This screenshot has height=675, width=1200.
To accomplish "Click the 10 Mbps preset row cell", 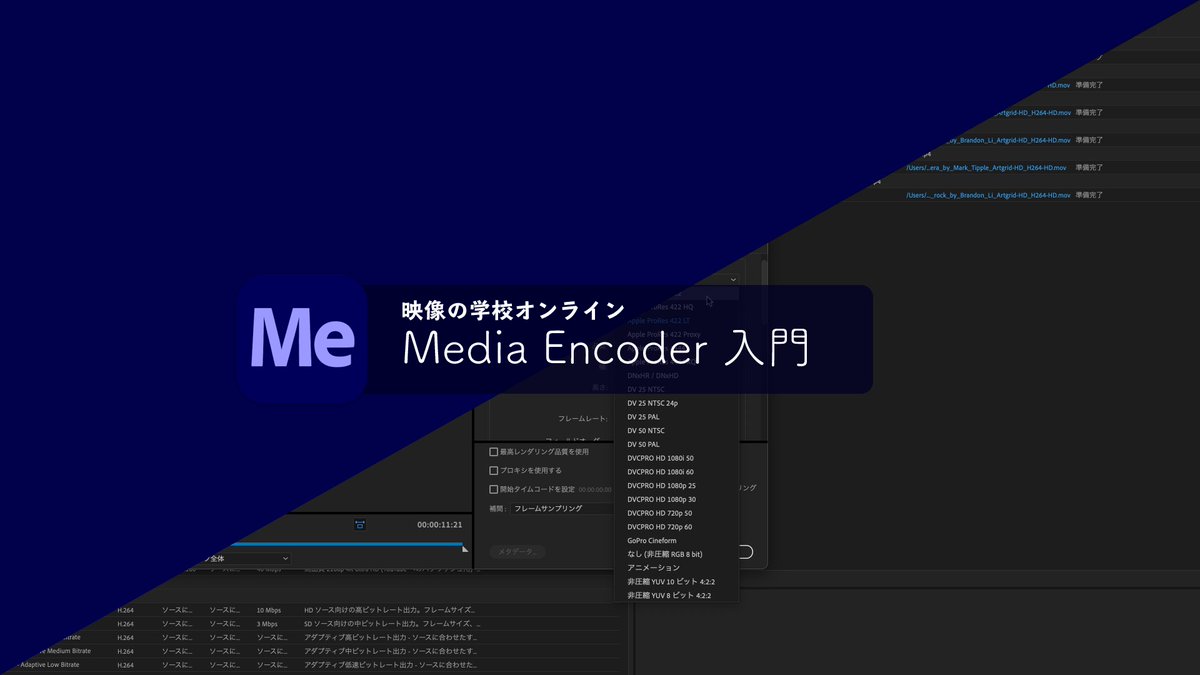I will [268, 609].
